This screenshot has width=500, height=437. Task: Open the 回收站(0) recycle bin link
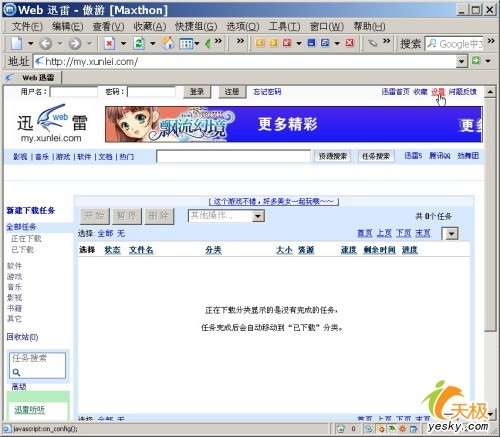tap(22, 337)
